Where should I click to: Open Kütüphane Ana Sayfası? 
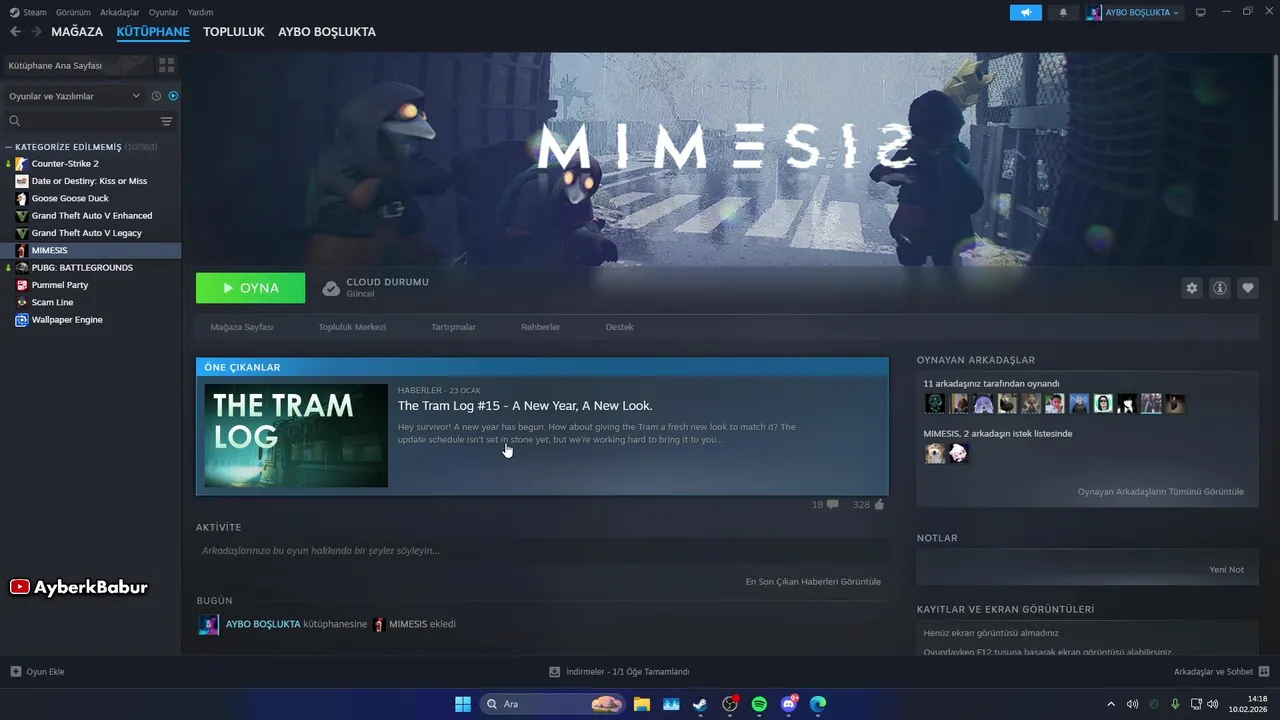pos(56,65)
